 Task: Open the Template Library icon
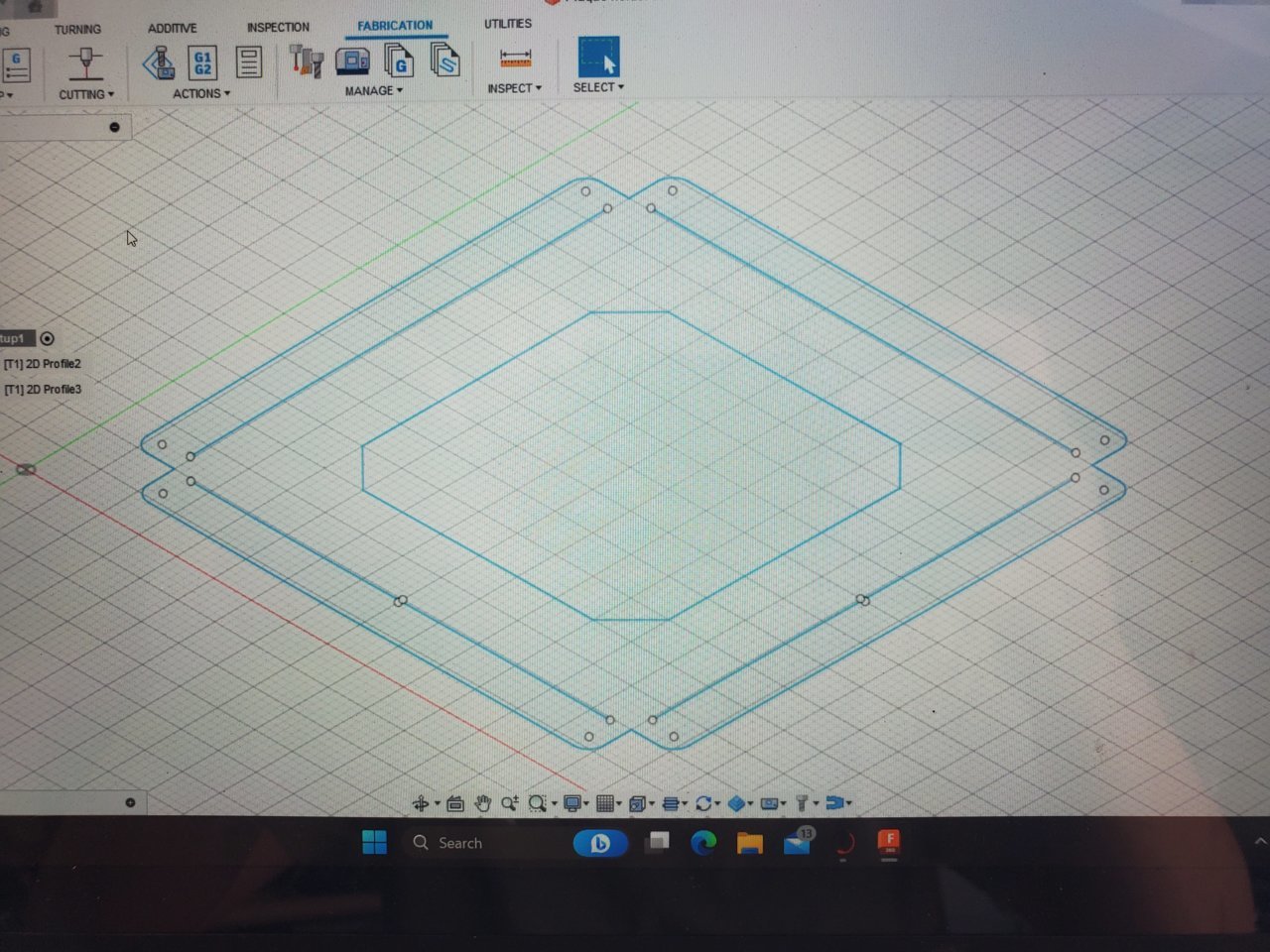445,59
